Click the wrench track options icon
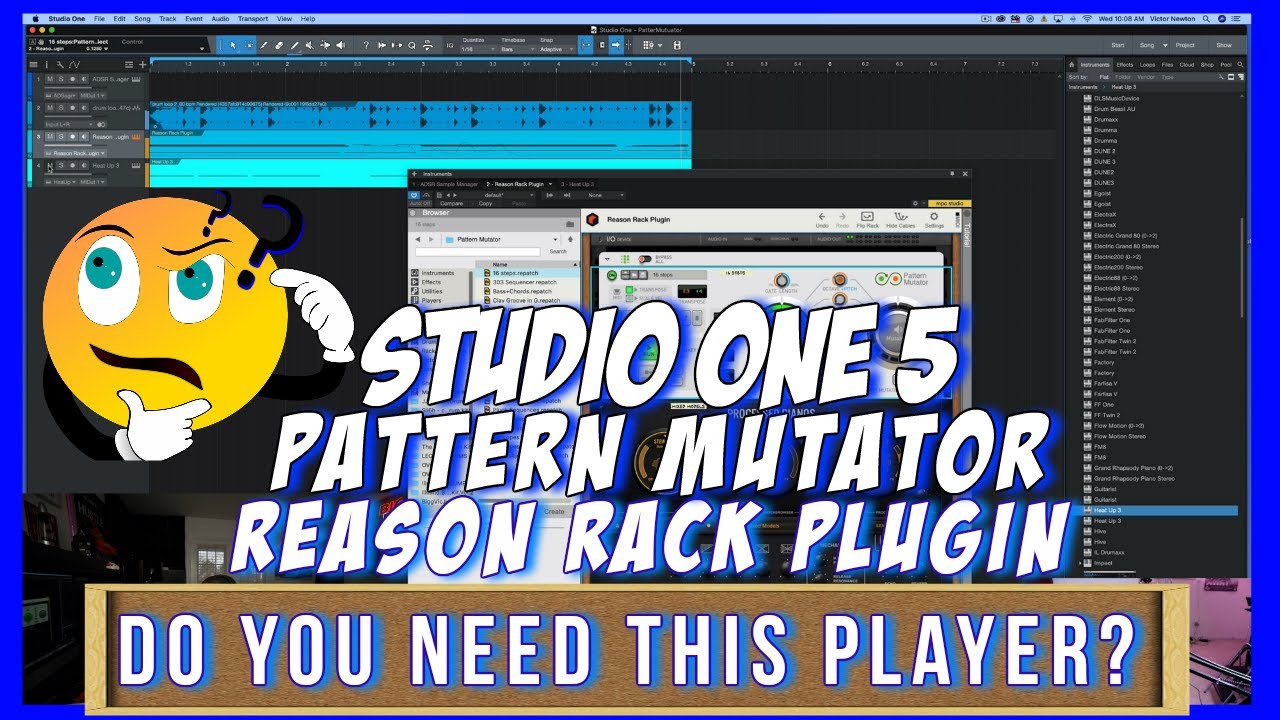 click(x=60, y=65)
